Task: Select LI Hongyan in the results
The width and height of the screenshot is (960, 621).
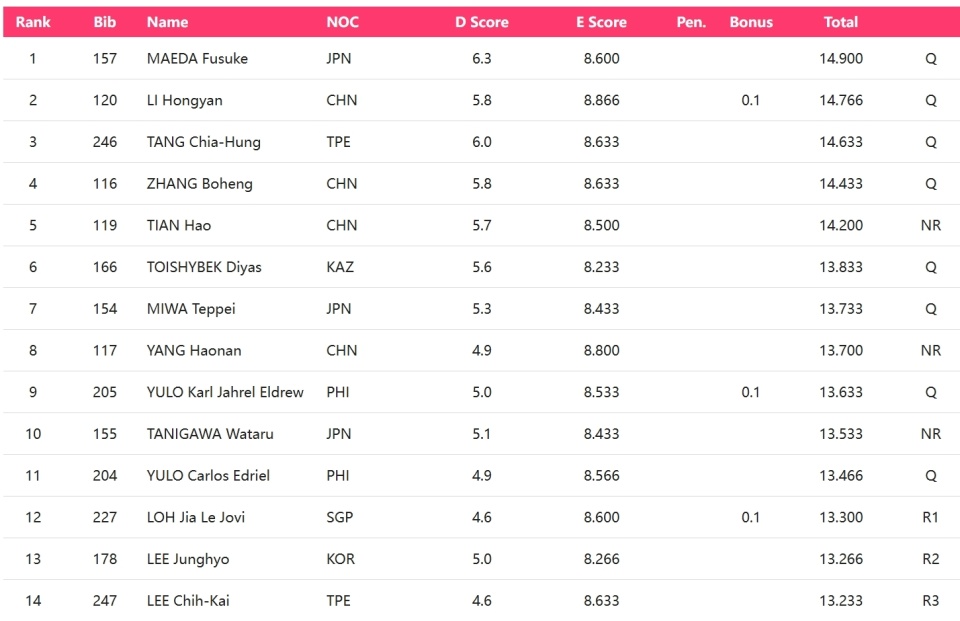Action: pyautogui.click(x=184, y=100)
